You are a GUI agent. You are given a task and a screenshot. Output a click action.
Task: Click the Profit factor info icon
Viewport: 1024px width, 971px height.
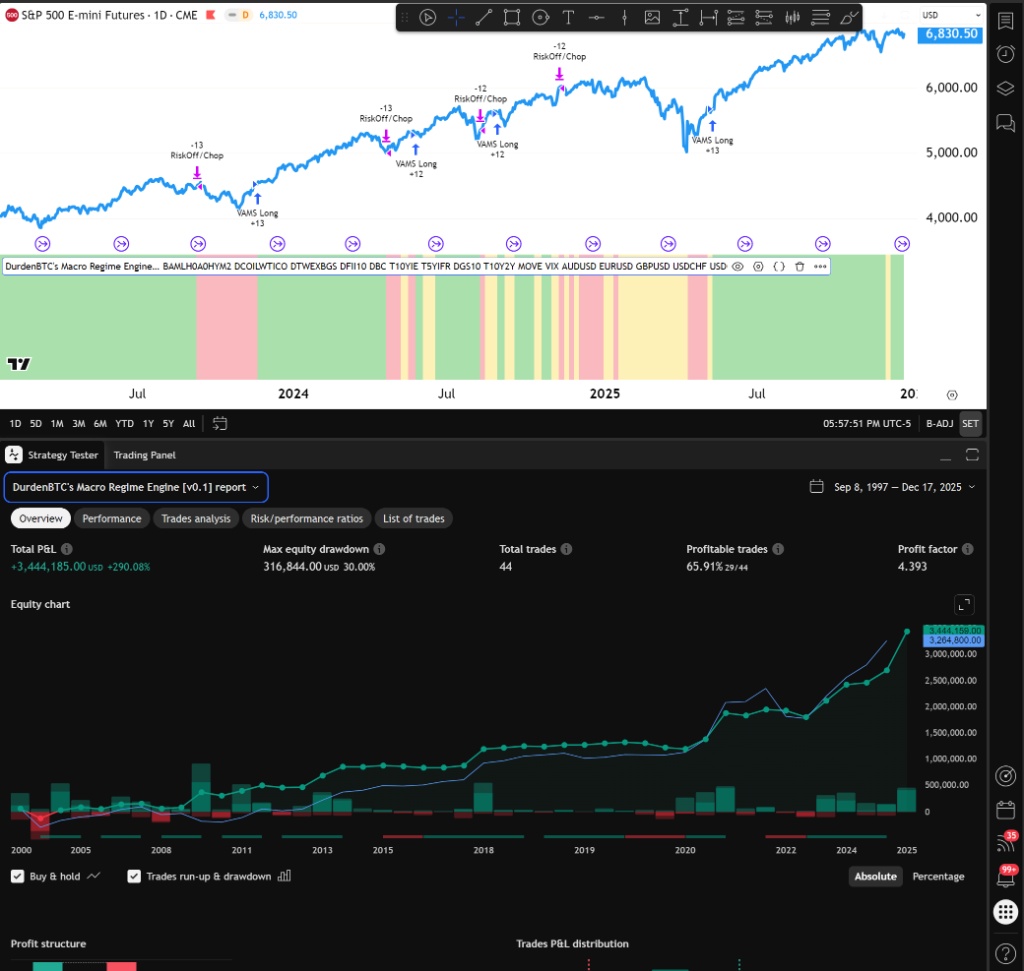pos(967,549)
